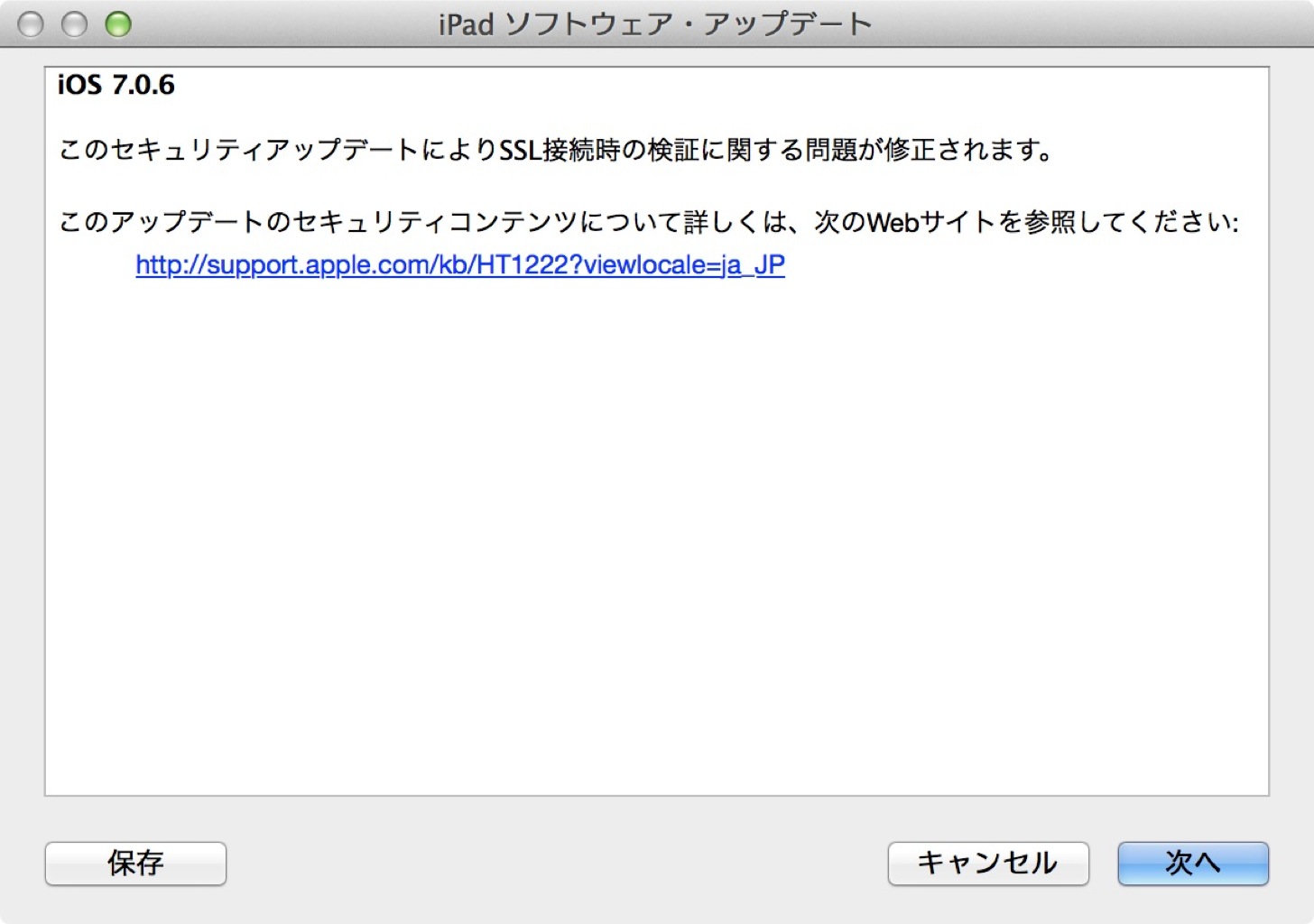This screenshot has width=1314, height=924.
Task: Click the green zoom window button
Action: (118, 24)
